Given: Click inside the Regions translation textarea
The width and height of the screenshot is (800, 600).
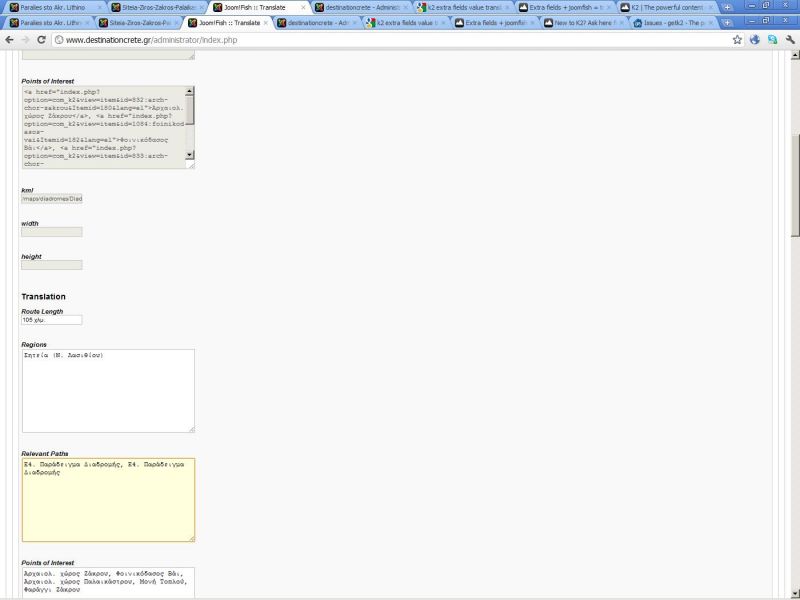Looking at the screenshot, I should (108, 391).
